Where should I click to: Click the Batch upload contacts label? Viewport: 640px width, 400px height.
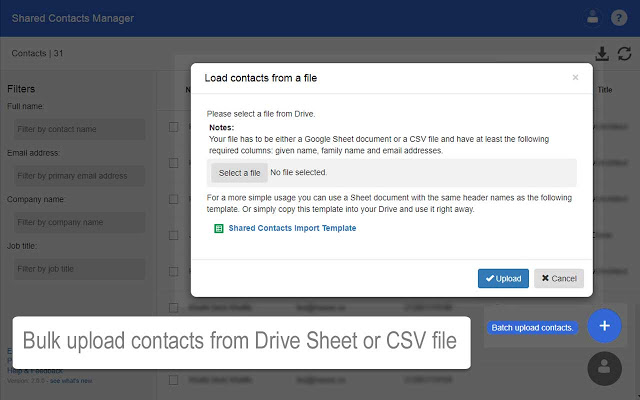(x=532, y=328)
